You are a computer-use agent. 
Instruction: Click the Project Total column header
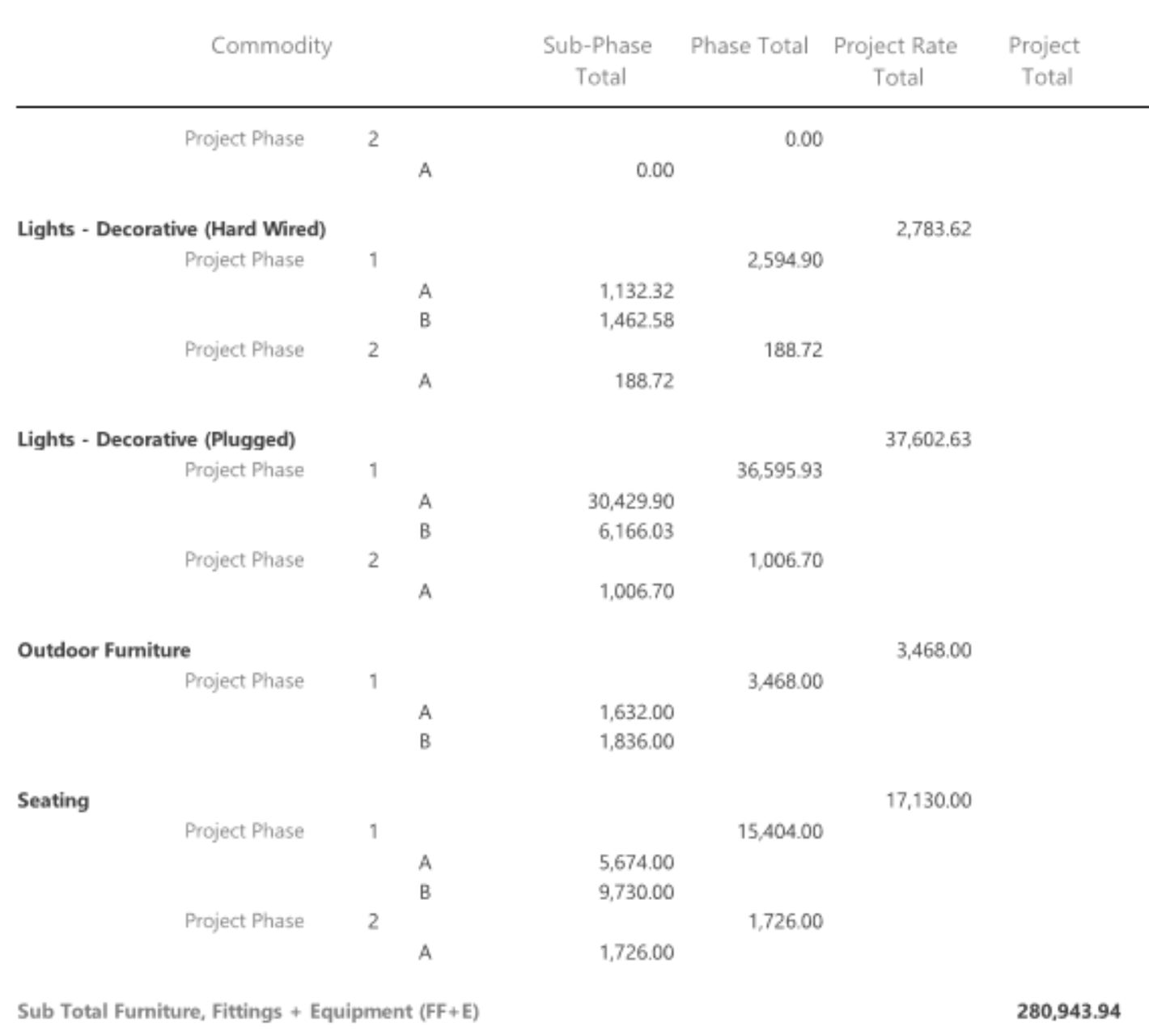[x=1045, y=61]
